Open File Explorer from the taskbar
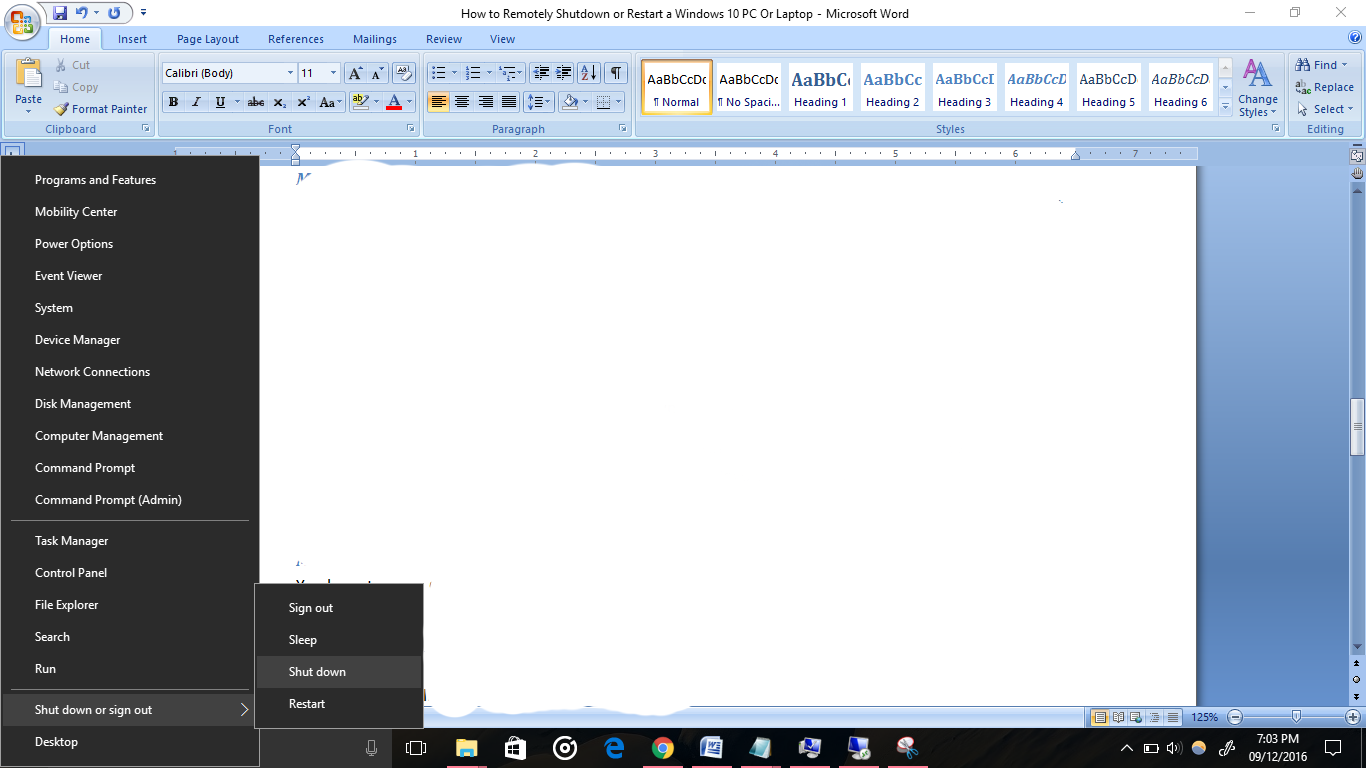Viewport: 1366px width, 768px height. pos(466,748)
